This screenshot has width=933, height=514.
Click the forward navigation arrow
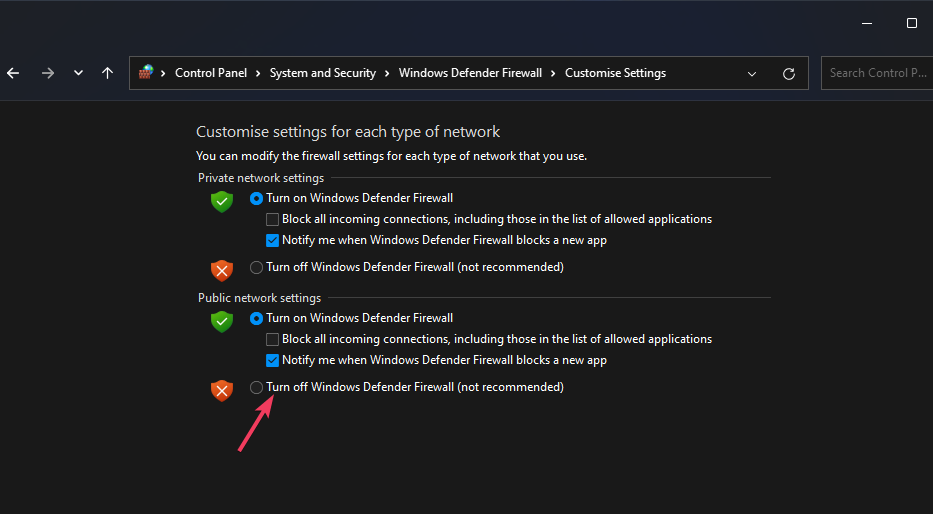click(48, 73)
